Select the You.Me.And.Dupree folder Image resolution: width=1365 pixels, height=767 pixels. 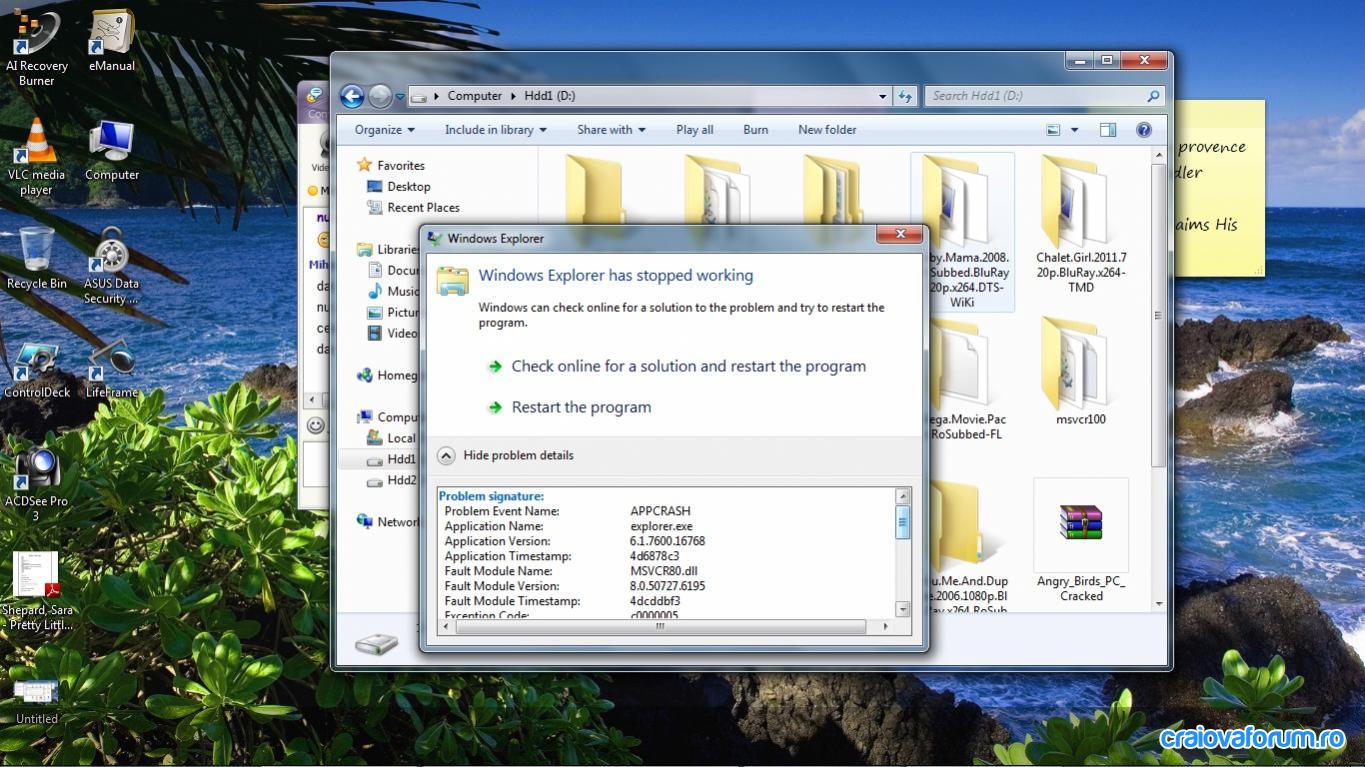(967, 547)
